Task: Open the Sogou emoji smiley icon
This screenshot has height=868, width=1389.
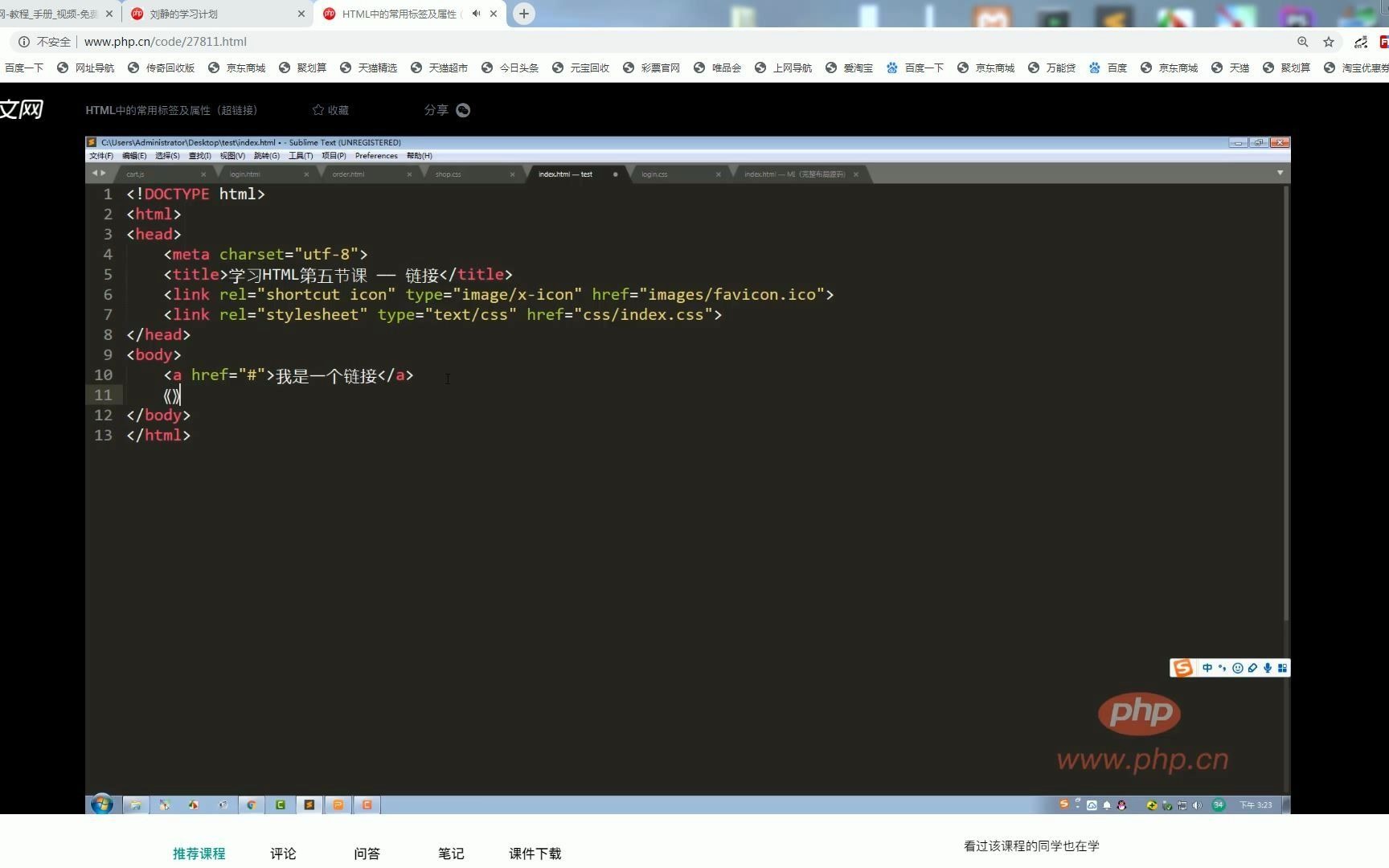Action: 1237,668
